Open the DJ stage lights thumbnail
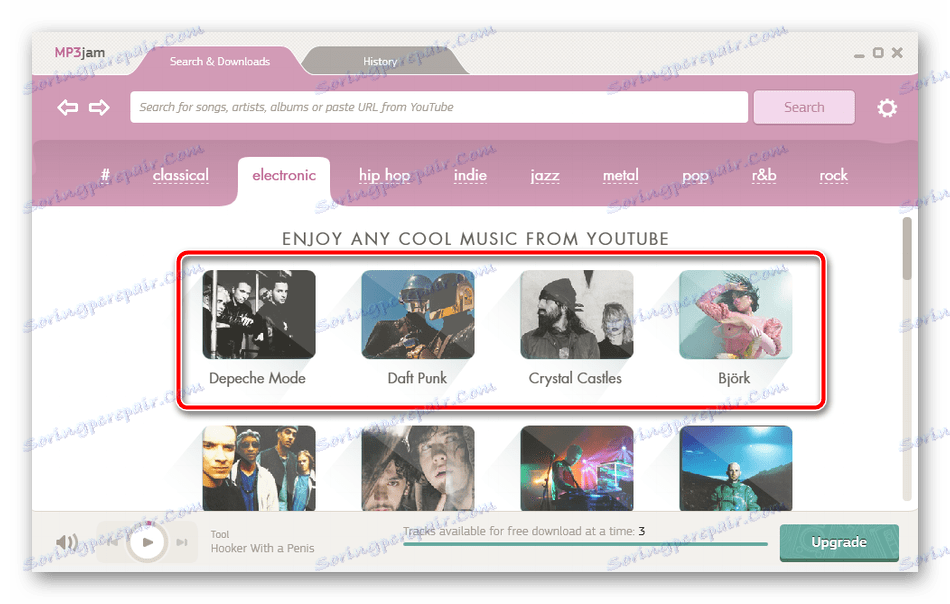Image resolution: width=950 pixels, height=604 pixels. [x=577, y=468]
